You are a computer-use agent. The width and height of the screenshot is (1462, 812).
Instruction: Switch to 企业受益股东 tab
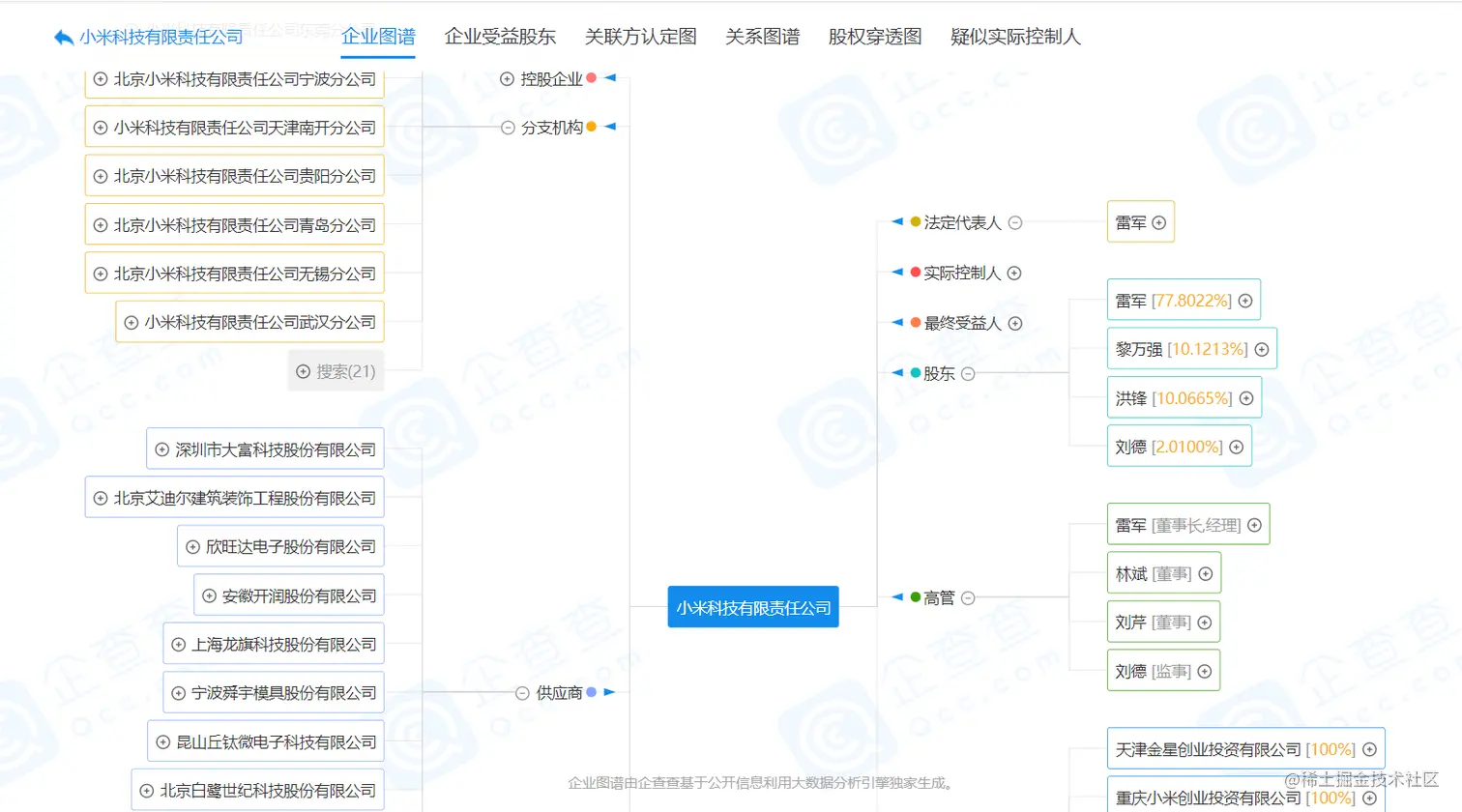click(500, 37)
